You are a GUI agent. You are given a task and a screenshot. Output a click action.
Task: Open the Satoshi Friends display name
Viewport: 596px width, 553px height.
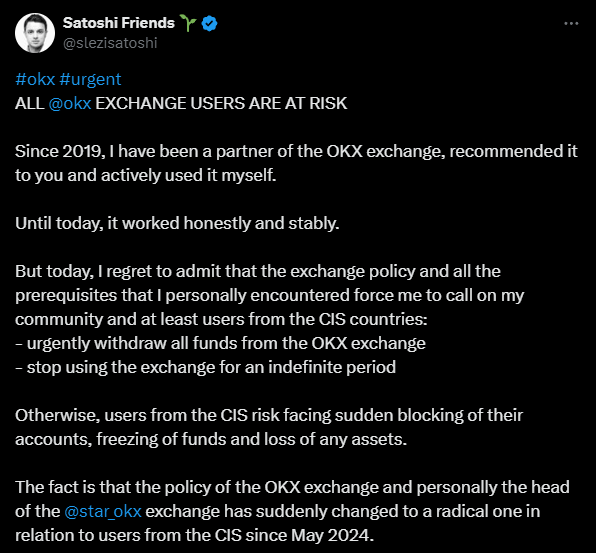[x=119, y=23]
